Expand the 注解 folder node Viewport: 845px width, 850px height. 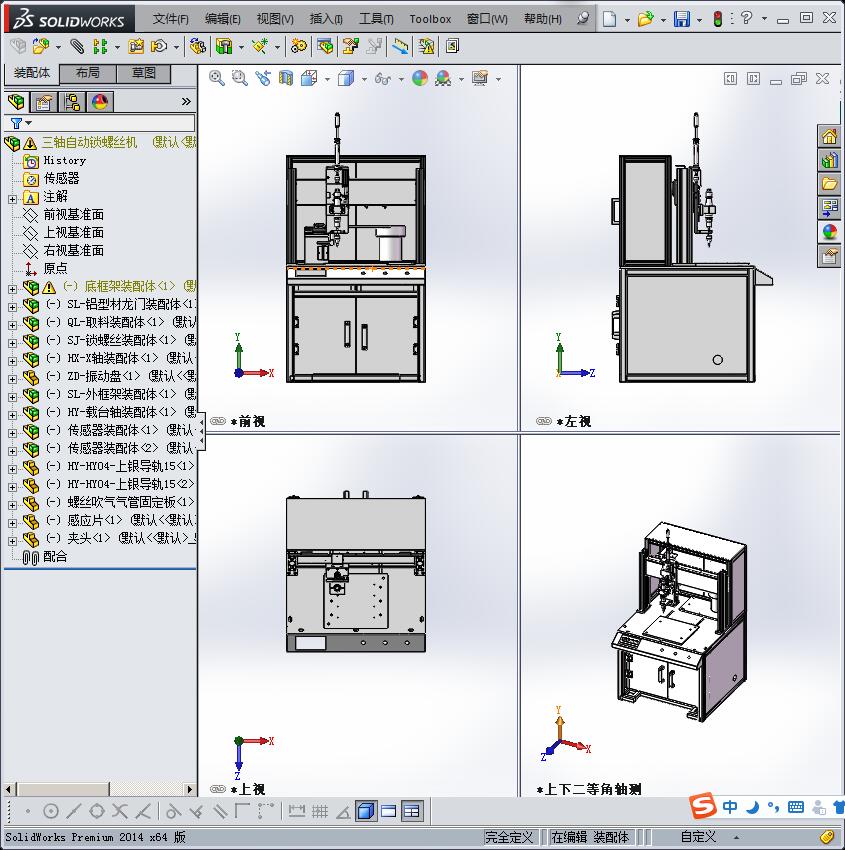pyautogui.click(x=12, y=199)
